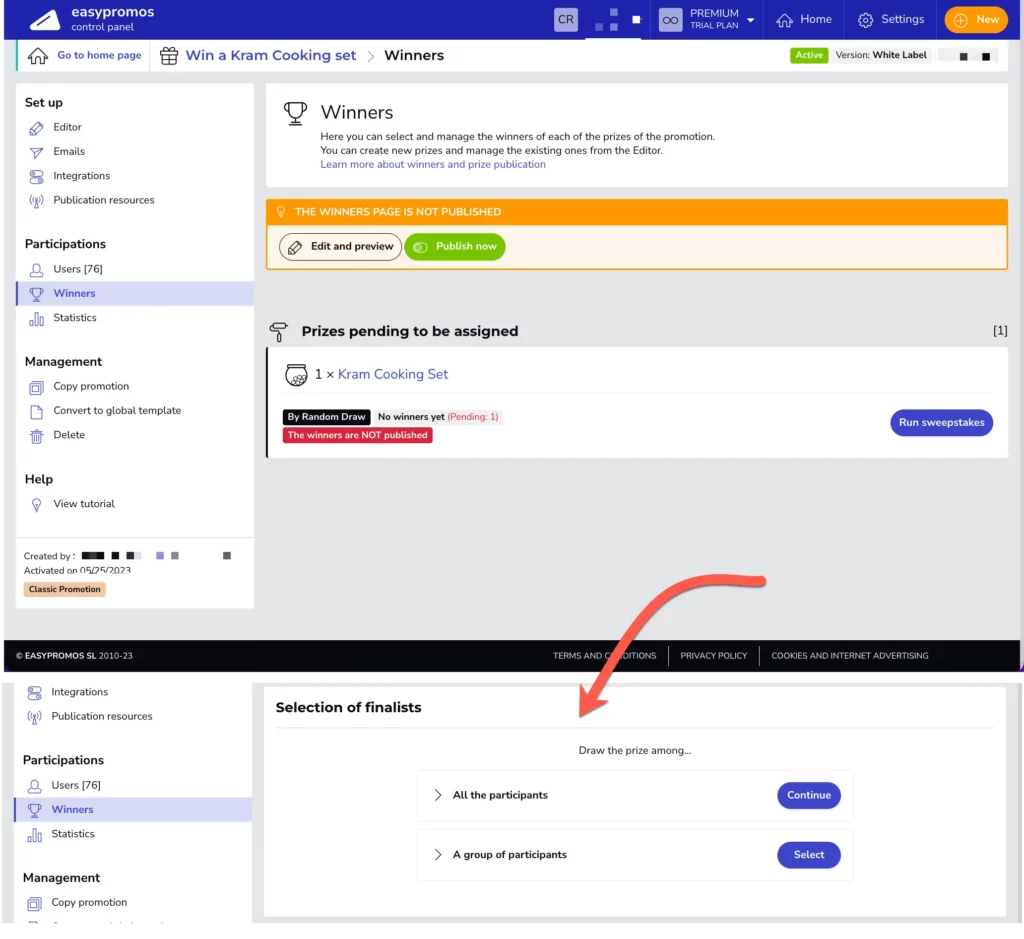Image resolution: width=1024 pixels, height=939 pixels.
Task: Click the lightbulb icon beside View tutorial
Action: click(37, 504)
